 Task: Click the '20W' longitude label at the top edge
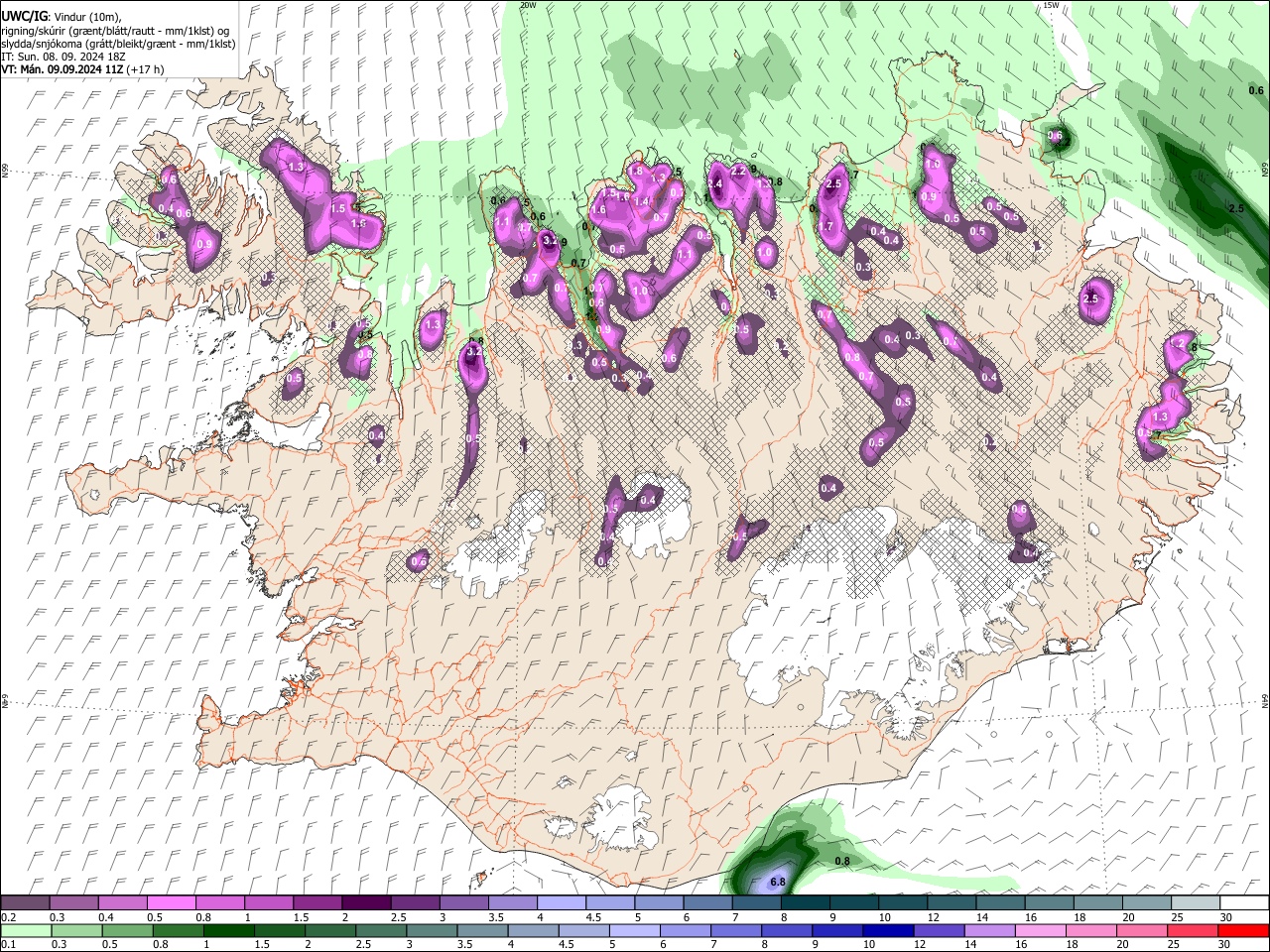528,5
